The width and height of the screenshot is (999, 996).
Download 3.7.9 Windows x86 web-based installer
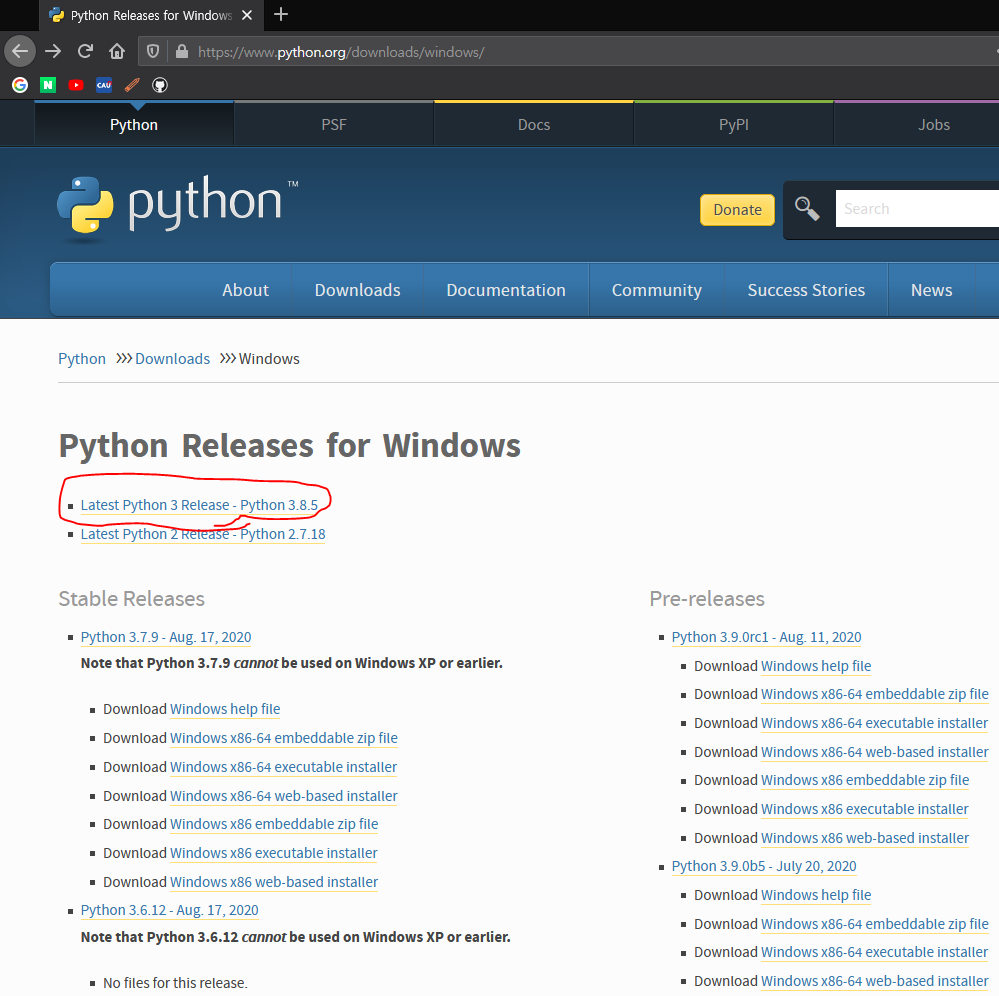coord(274,882)
